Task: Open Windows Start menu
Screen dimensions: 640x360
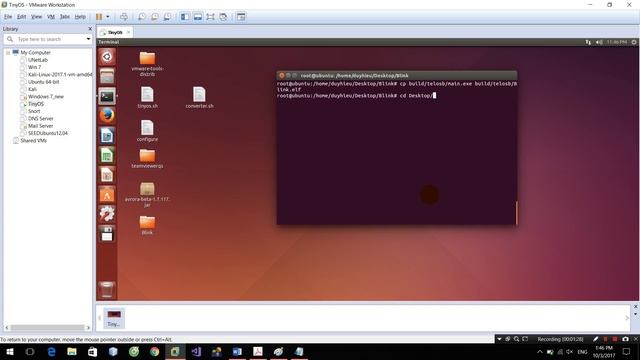Action: coord(10,352)
